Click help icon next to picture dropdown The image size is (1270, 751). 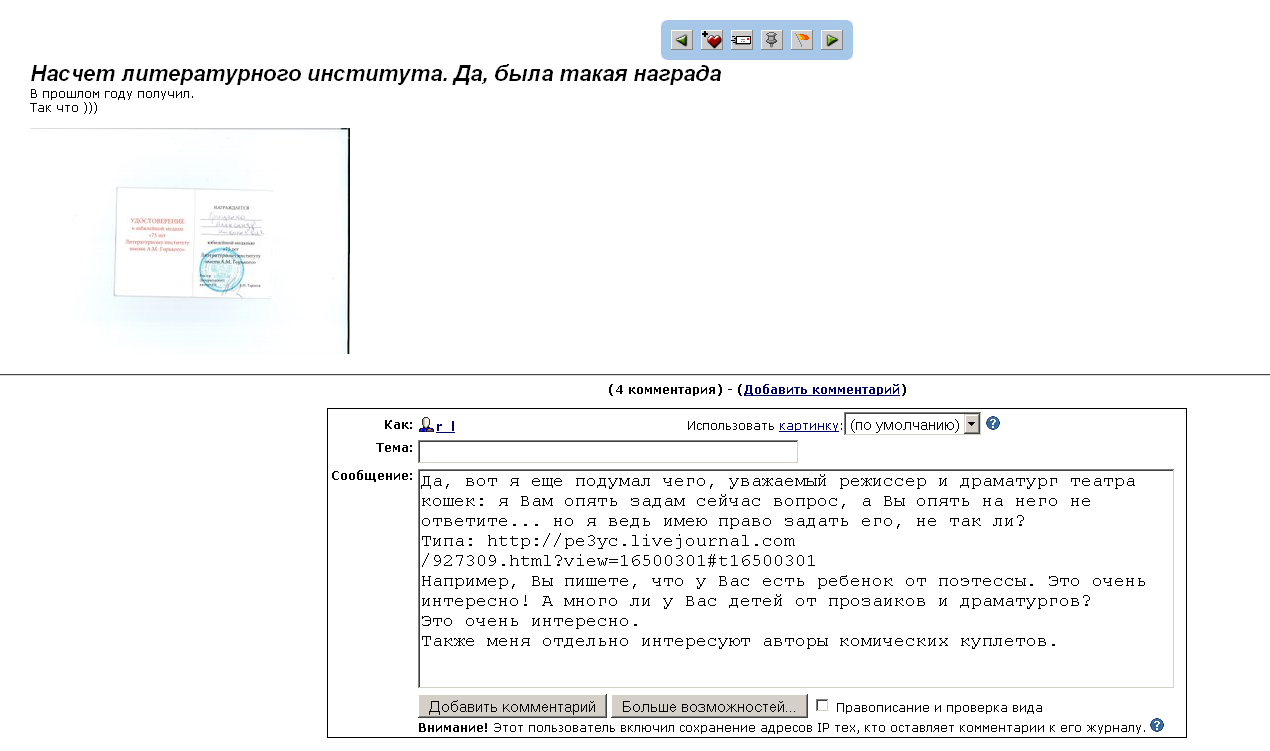993,424
